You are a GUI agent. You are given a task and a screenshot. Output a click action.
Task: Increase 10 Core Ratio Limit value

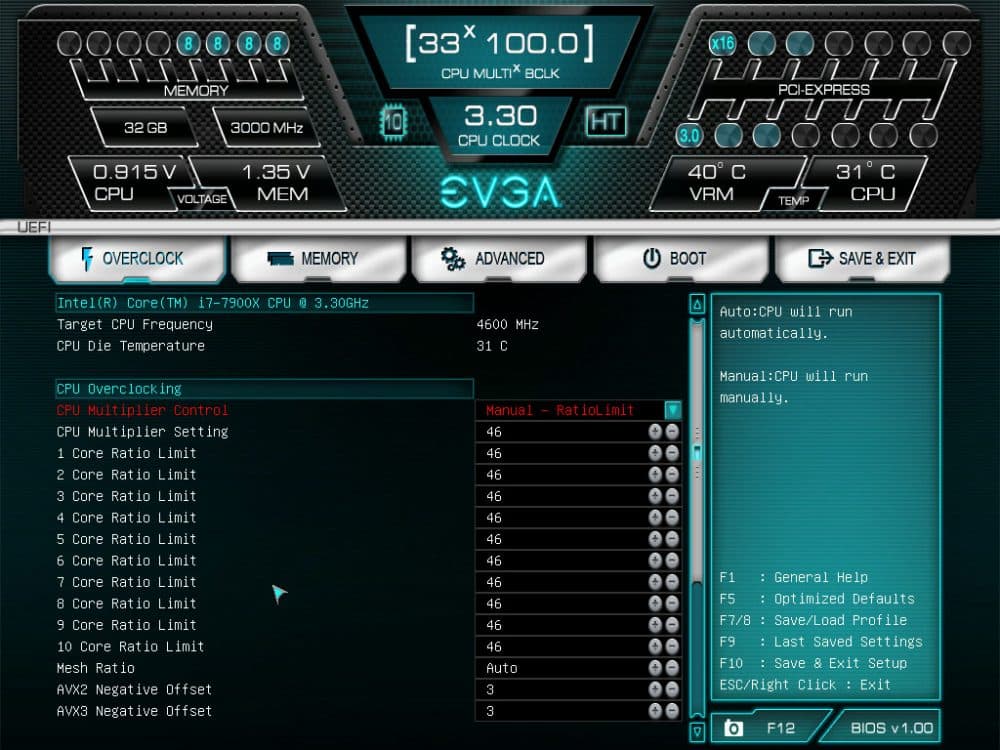point(655,647)
